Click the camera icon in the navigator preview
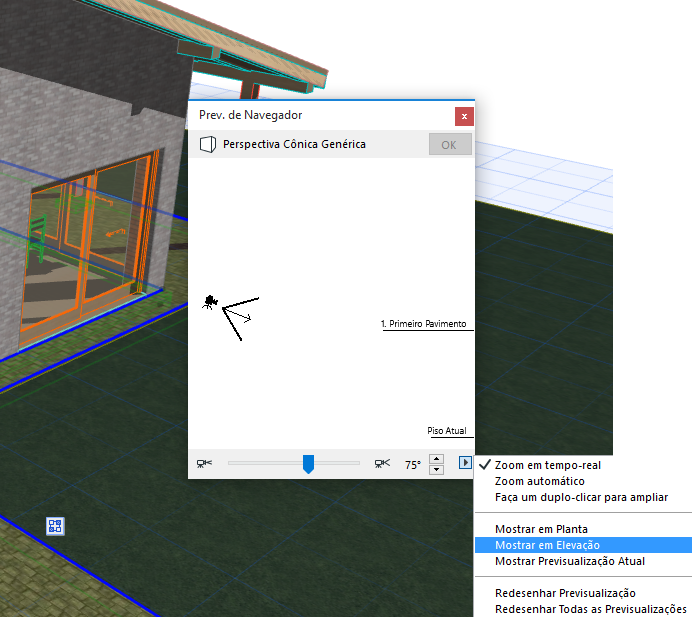Screen dimensions: 692x617 tap(210, 302)
